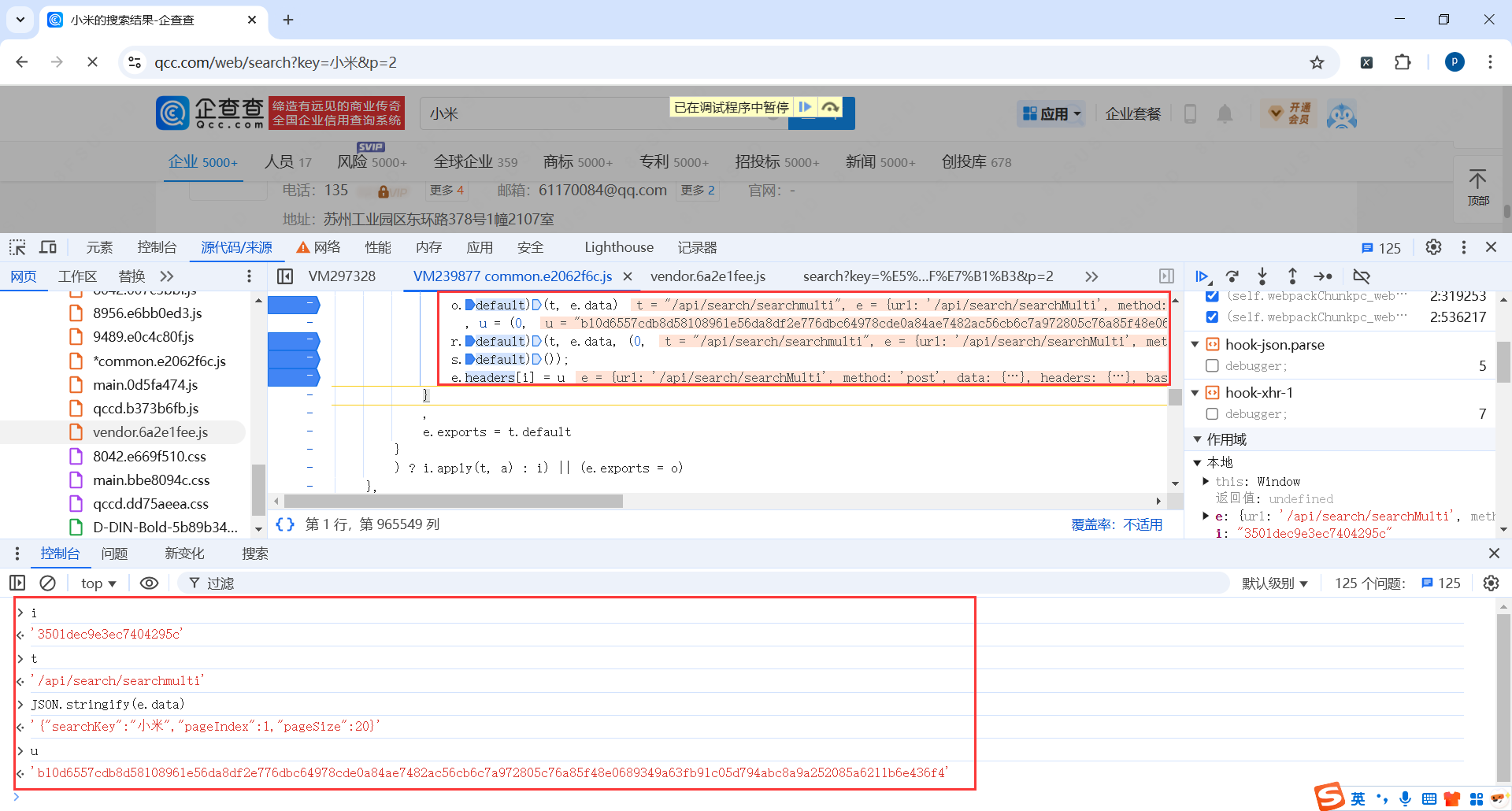Viewport: 1512px width, 811px height.
Task: Stop loading the page
Action: (x=92, y=62)
